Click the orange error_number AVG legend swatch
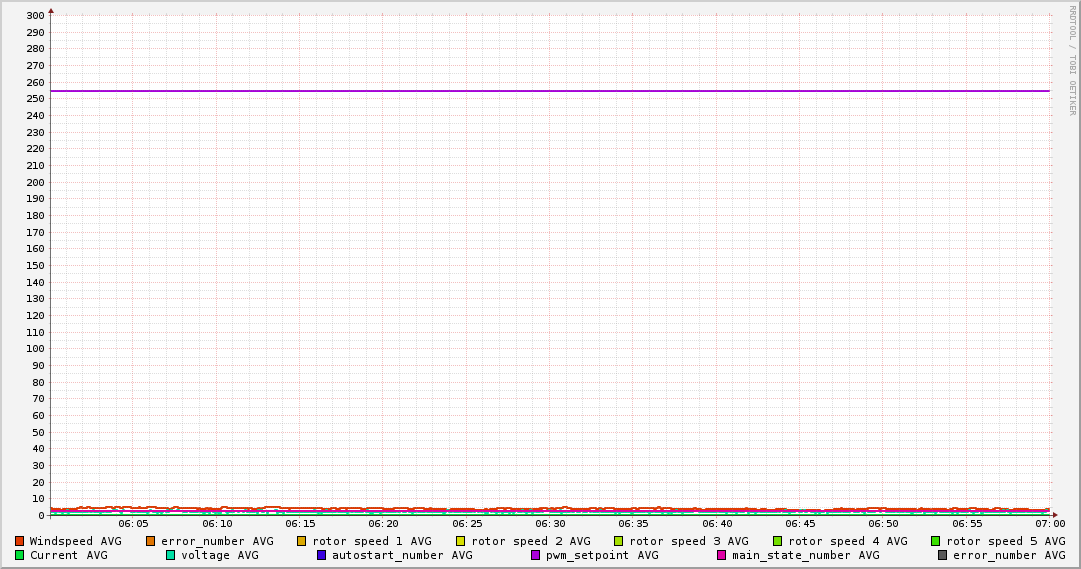This screenshot has width=1081, height=569. click(x=150, y=541)
